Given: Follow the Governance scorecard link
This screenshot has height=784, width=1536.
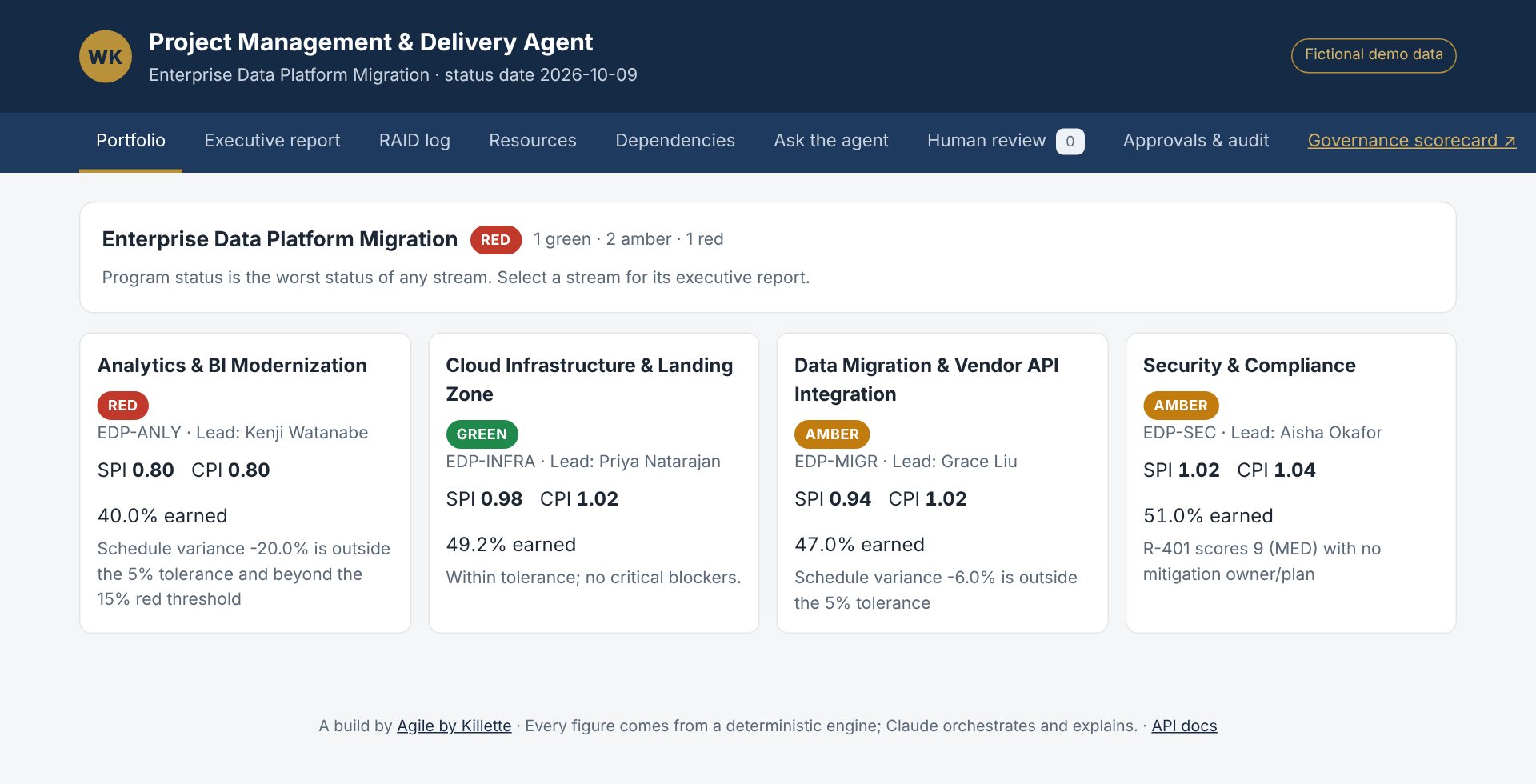Looking at the screenshot, I should pos(1412,141).
